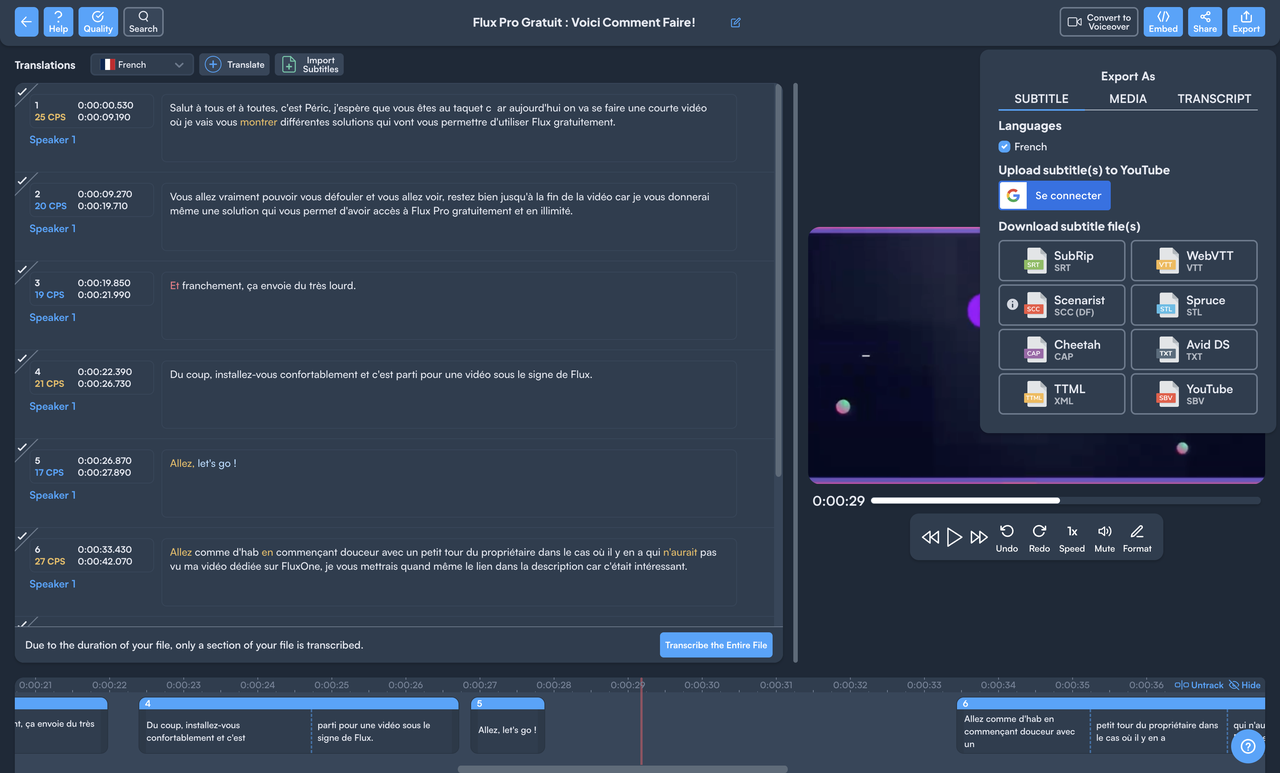Download subtitles as SubRip SRT
The width and height of the screenshot is (1280, 773).
(1062, 261)
